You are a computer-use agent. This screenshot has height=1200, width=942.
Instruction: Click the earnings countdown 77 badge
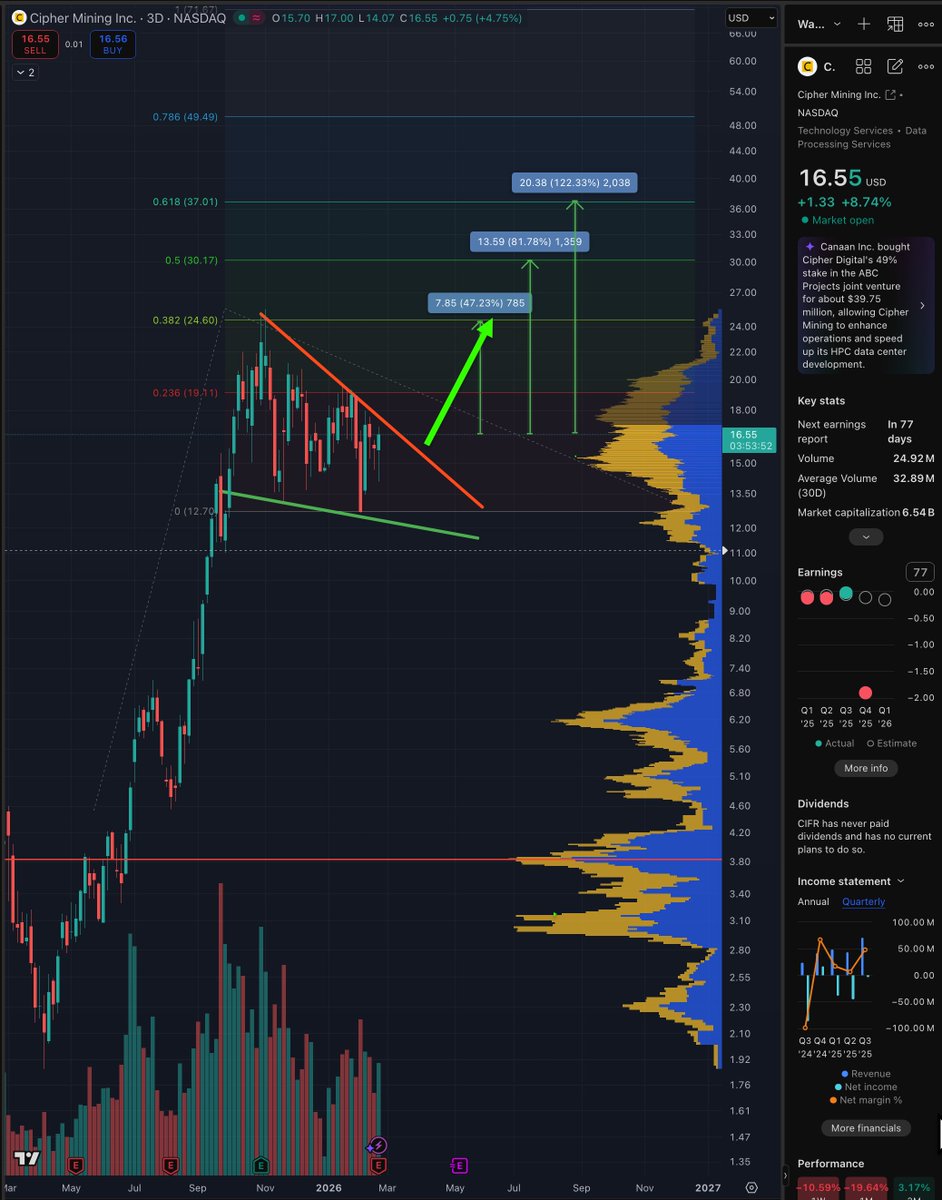click(919, 572)
